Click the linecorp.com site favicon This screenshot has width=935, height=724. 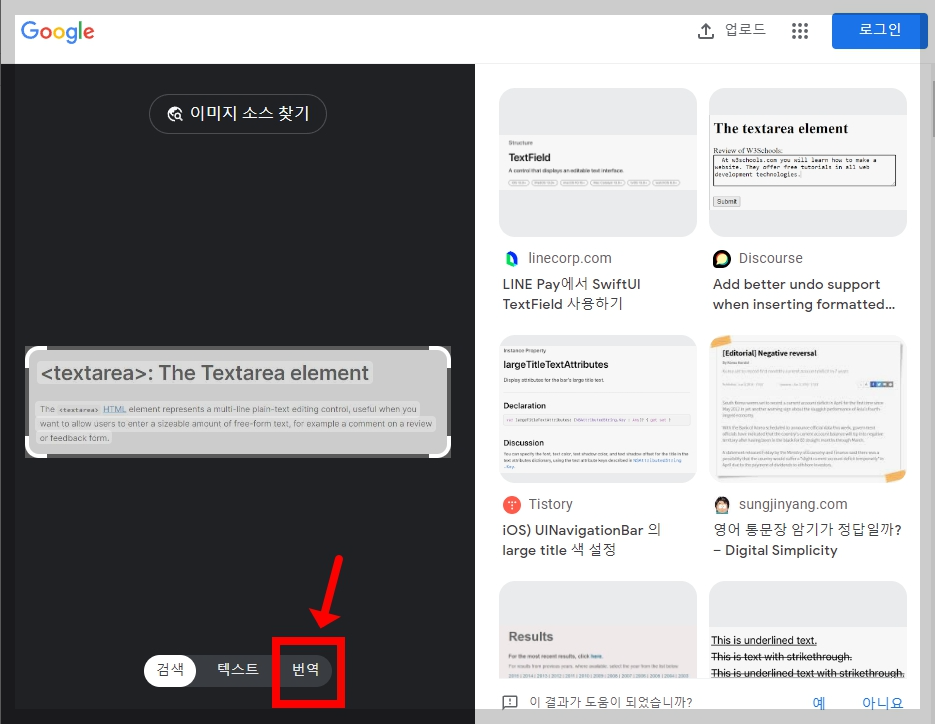512,258
